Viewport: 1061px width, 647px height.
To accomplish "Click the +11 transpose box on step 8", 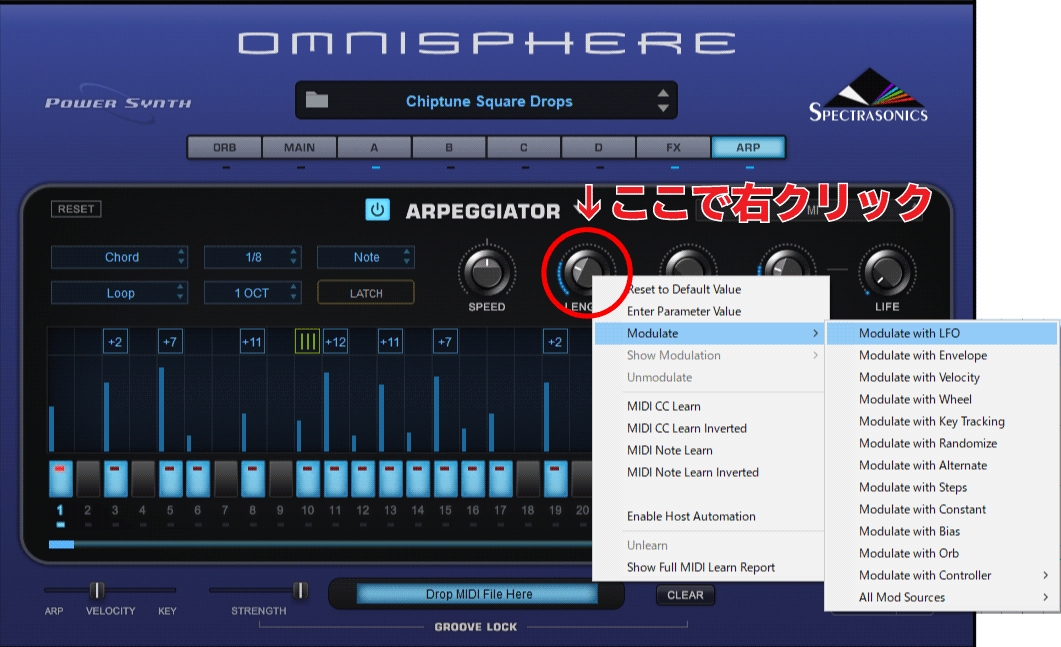I will [252, 342].
